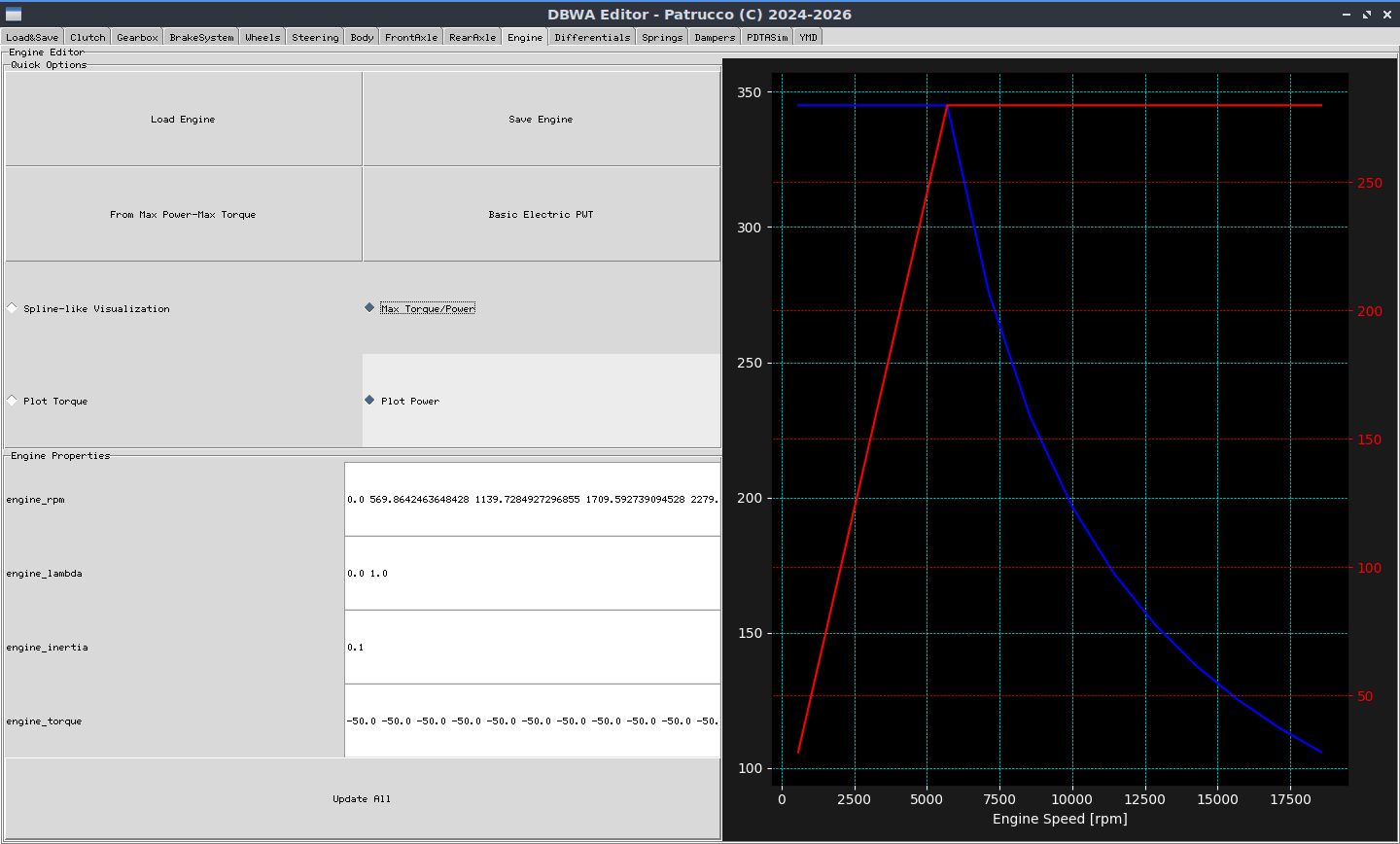Click Update All button
Screen dimensions: 1400x844
362,798
